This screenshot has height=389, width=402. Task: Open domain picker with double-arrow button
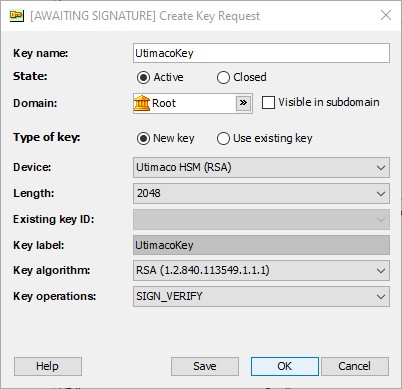point(243,103)
